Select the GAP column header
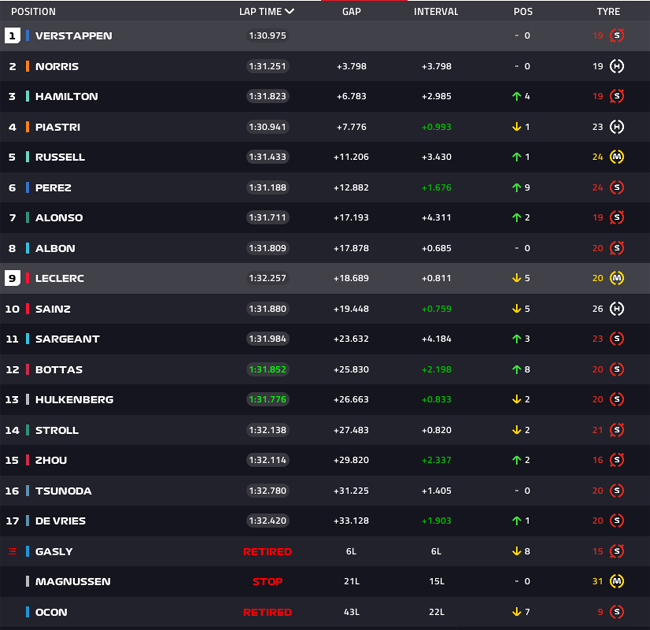Image resolution: width=650 pixels, height=630 pixels. tap(352, 12)
